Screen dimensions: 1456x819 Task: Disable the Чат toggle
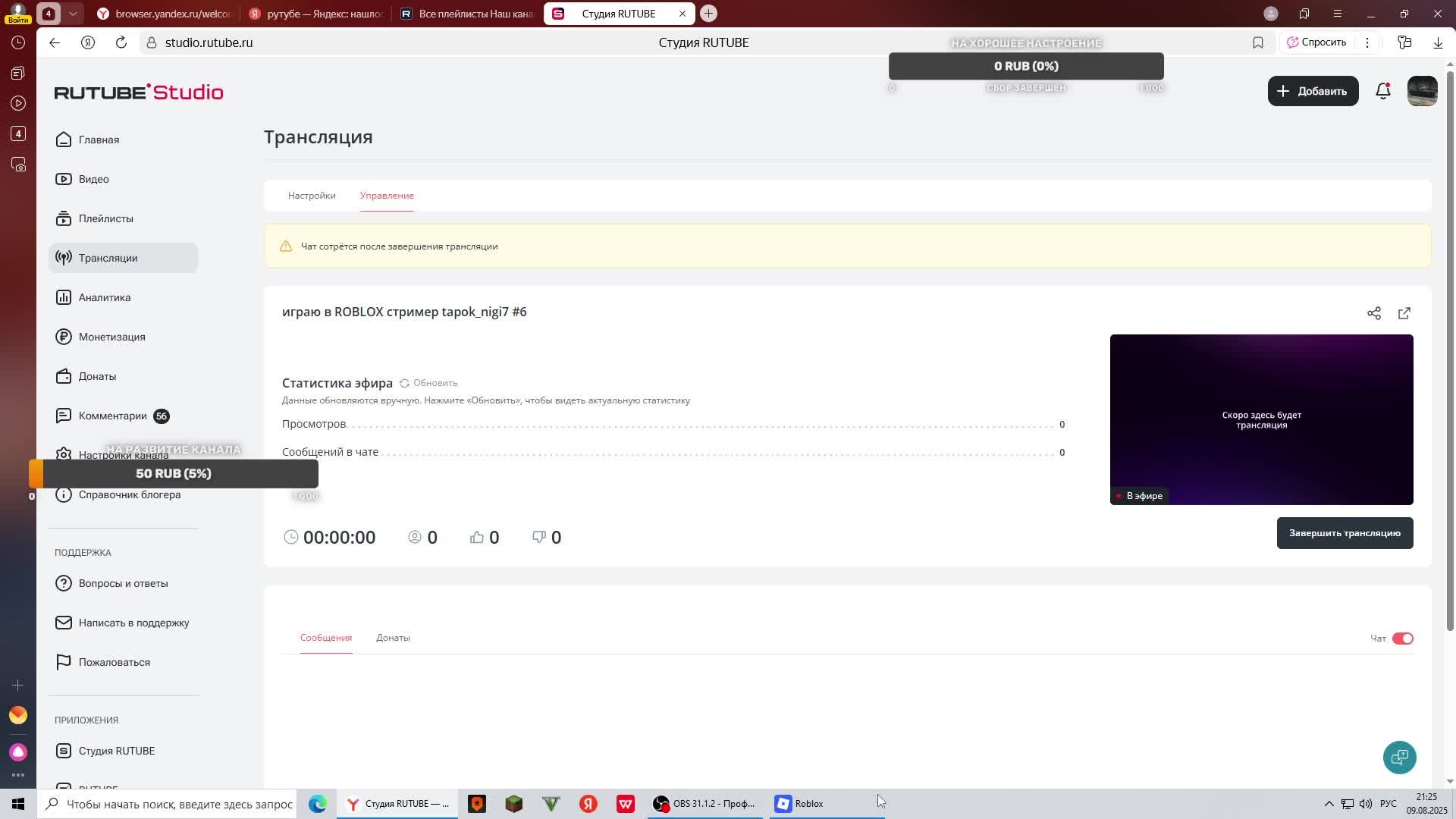click(x=1402, y=639)
